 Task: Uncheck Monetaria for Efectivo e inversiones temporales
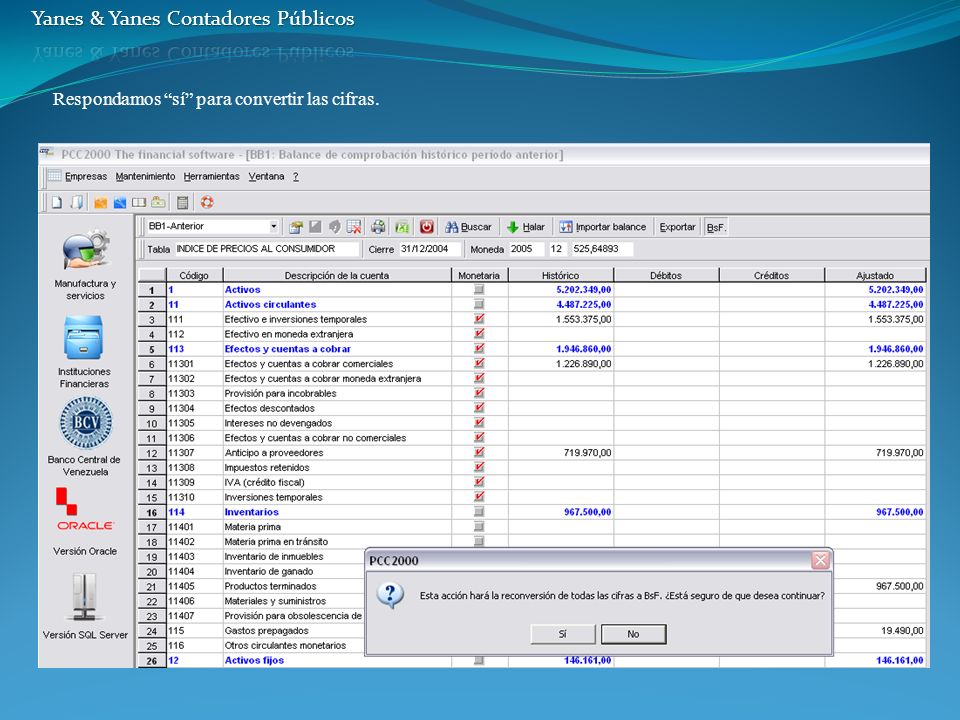coord(479,319)
